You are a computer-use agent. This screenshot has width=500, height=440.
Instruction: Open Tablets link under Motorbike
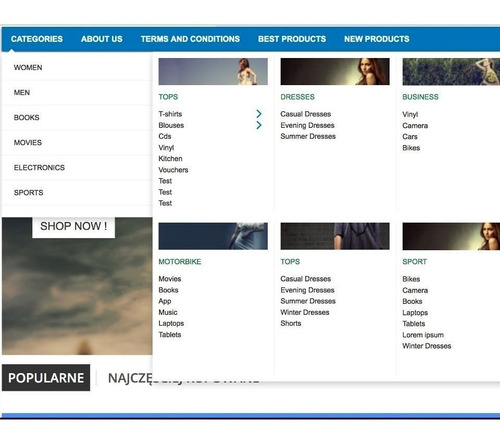170,335
